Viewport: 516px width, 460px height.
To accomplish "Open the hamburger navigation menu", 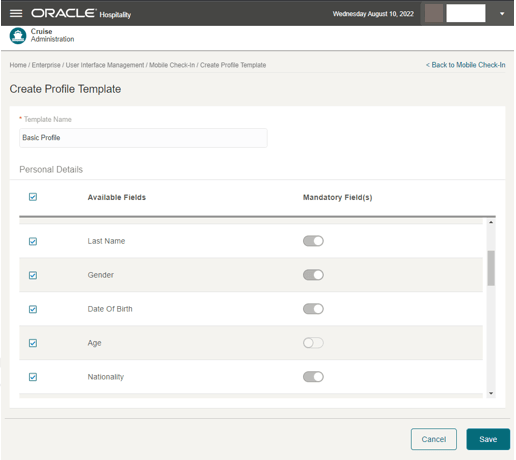I will click(16, 13).
